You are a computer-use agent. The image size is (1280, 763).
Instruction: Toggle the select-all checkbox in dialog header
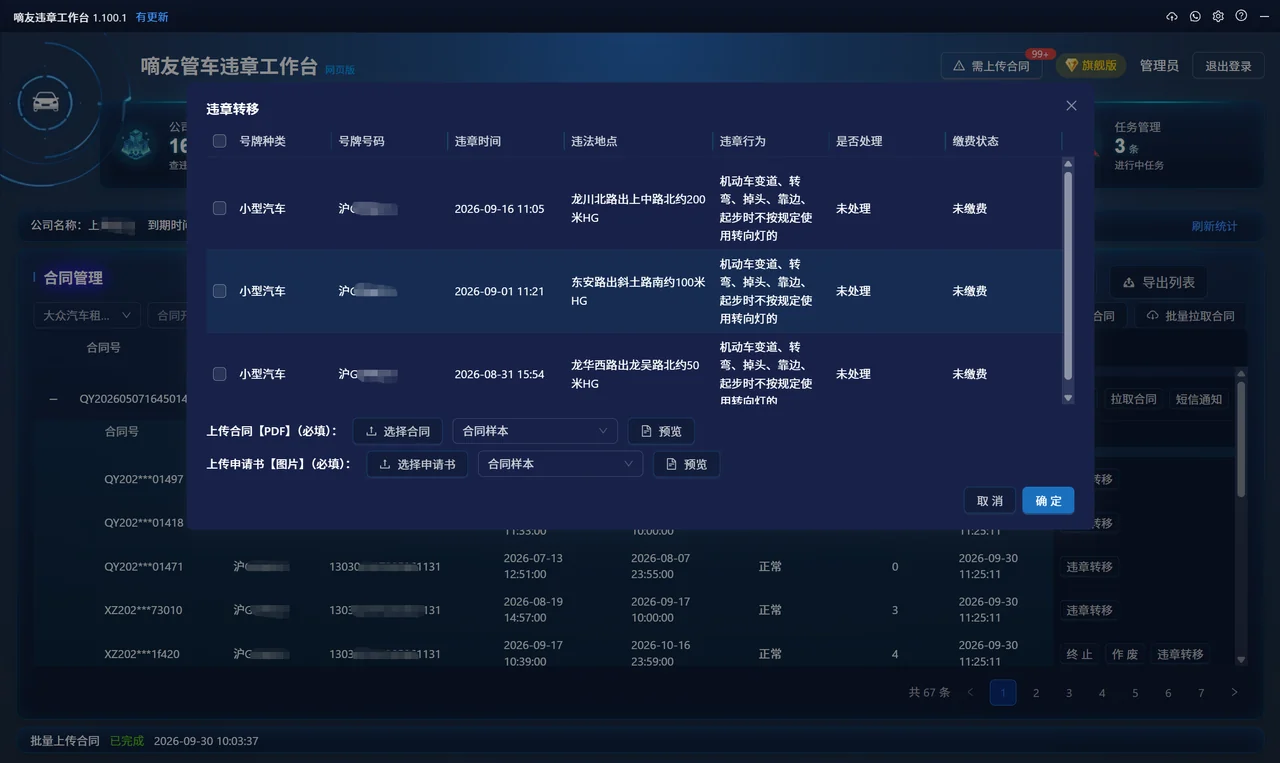click(x=220, y=141)
